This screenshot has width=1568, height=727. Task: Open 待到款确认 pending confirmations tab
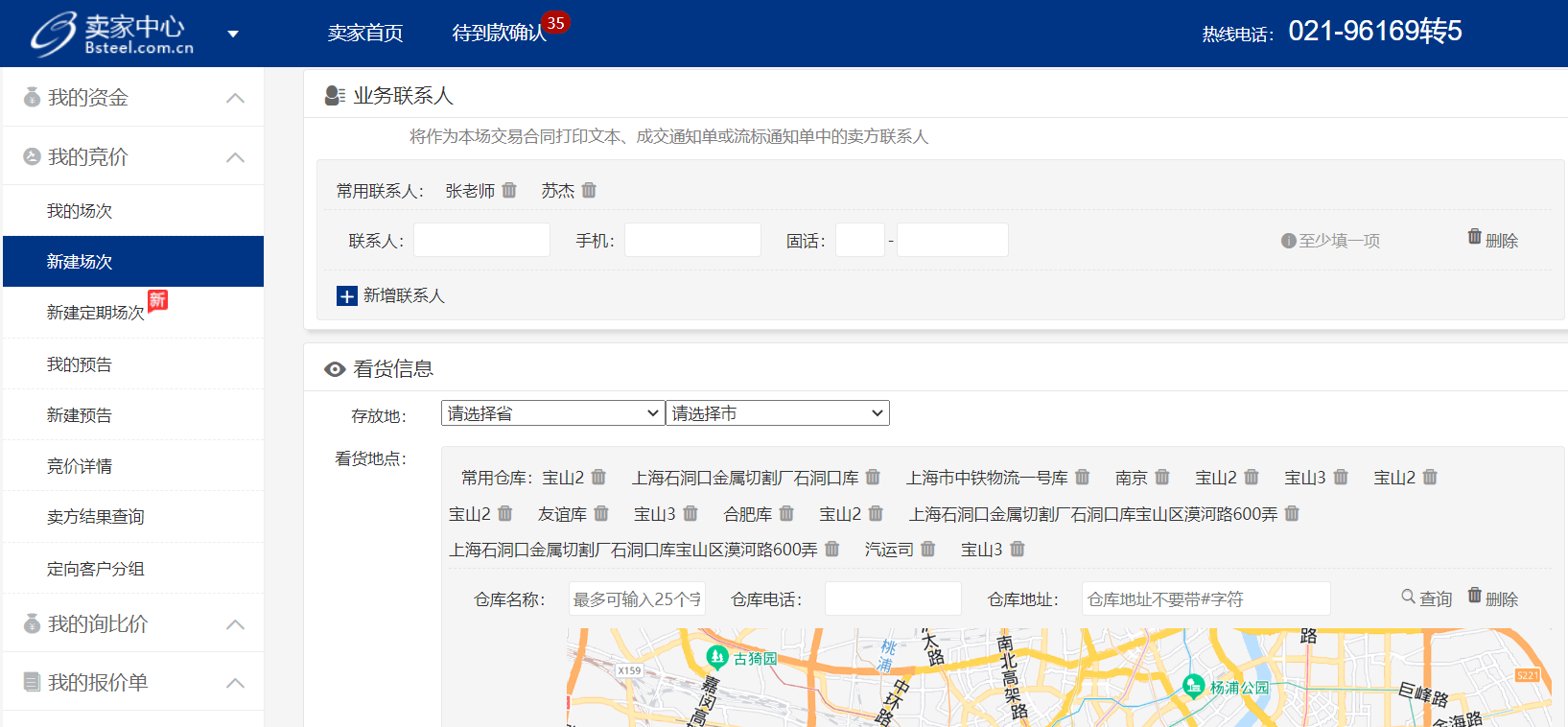tap(499, 34)
